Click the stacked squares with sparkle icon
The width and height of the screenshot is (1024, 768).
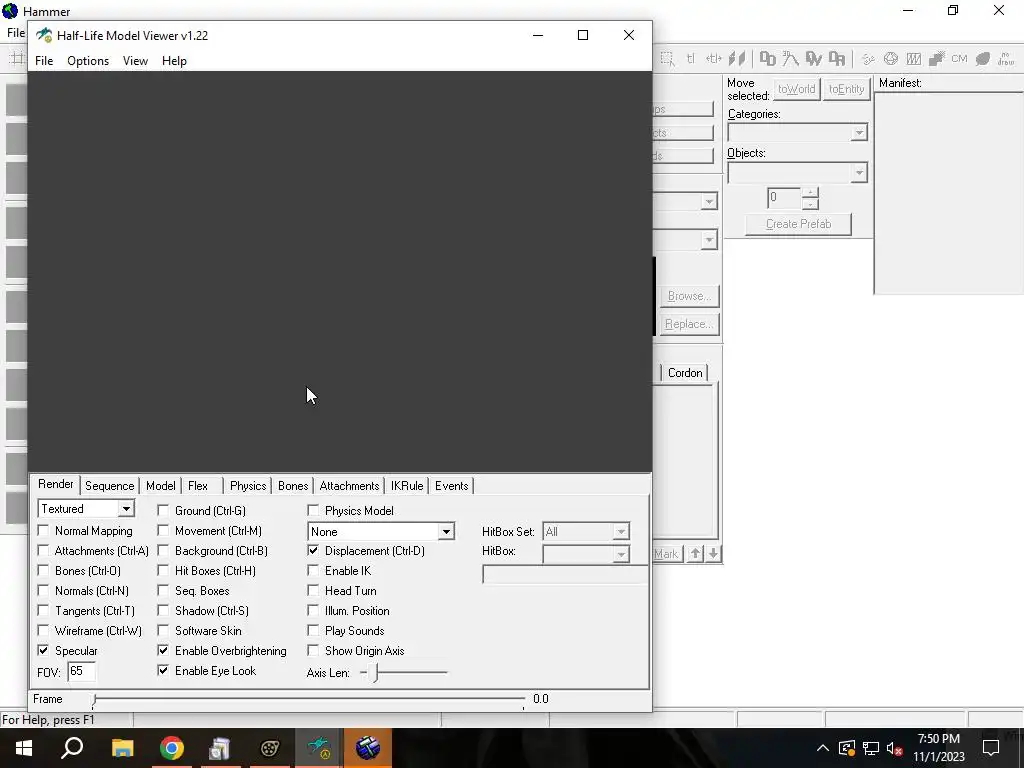coord(936,59)
